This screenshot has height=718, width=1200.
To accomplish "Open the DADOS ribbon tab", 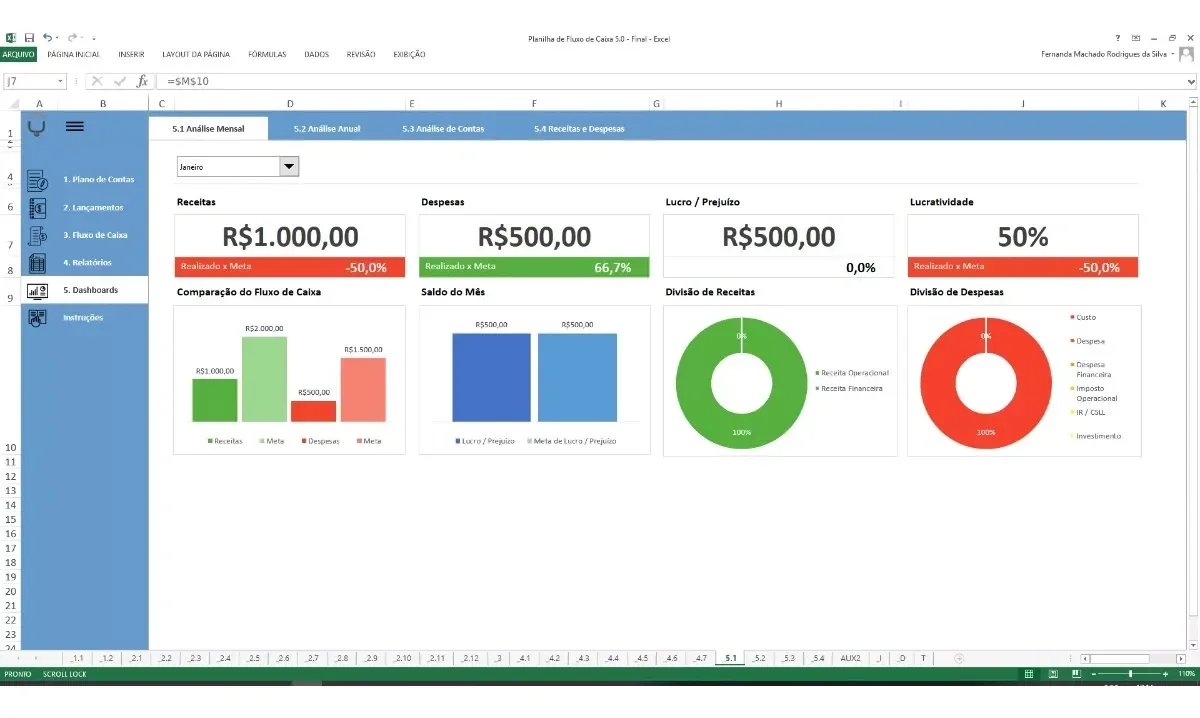I will point(316,54).
